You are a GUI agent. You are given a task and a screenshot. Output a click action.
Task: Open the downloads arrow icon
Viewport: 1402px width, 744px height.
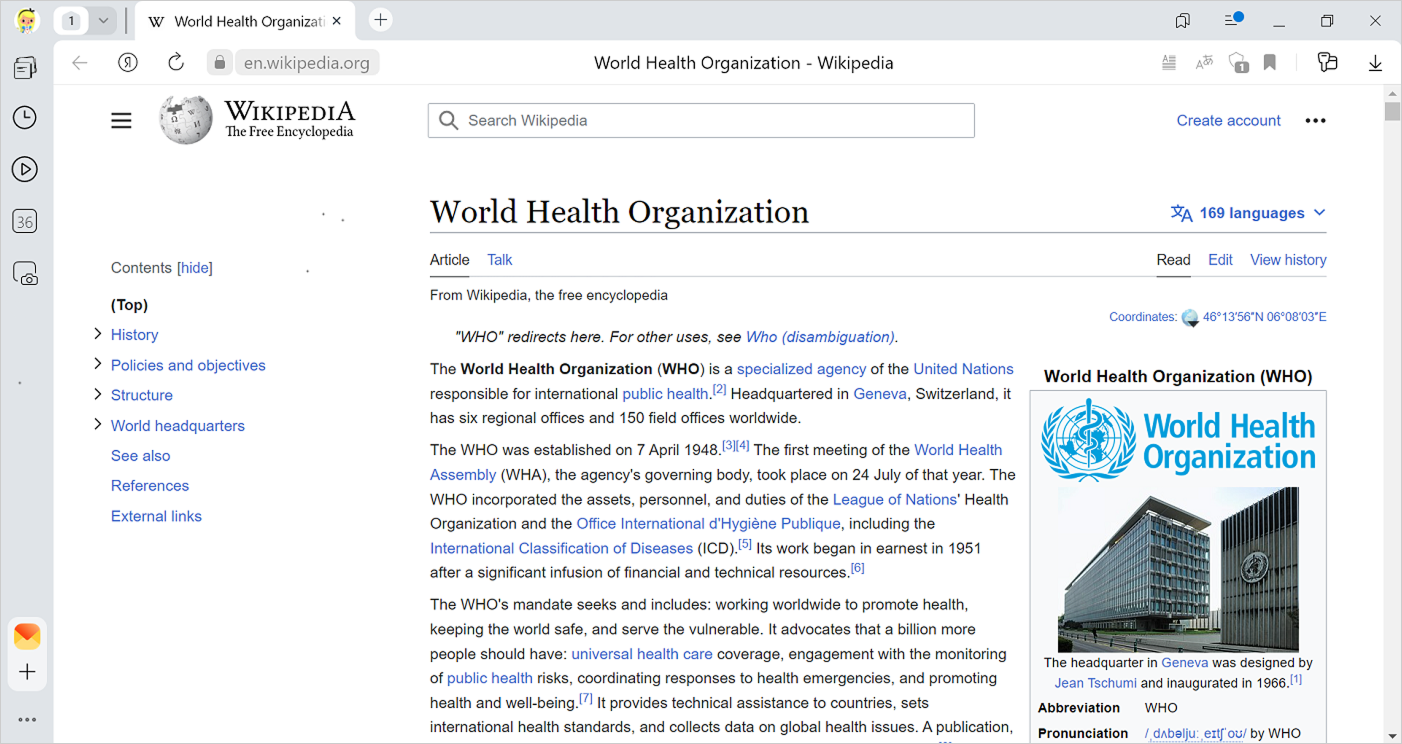point(1375,63)
